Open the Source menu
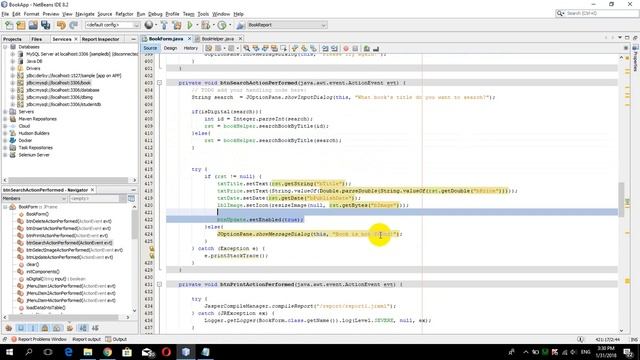 104,14
